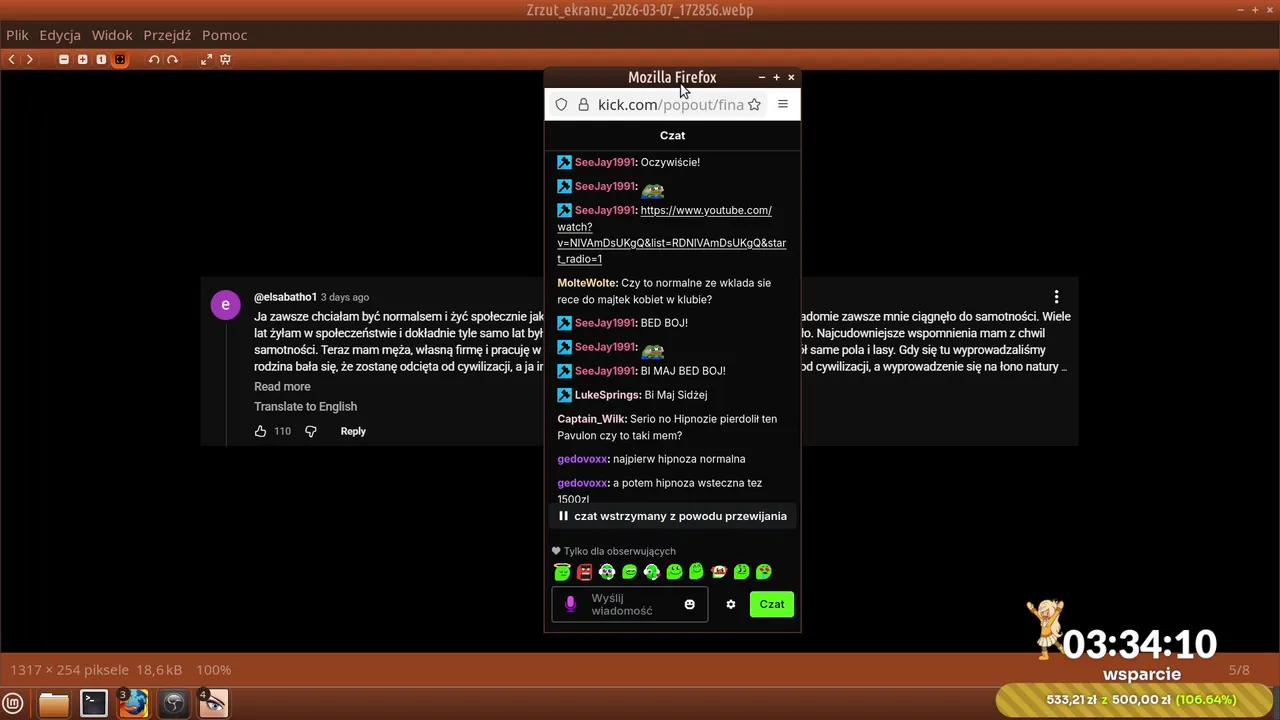Click the 'Wyślij wiadomość' message input

(x=632, y=604)
